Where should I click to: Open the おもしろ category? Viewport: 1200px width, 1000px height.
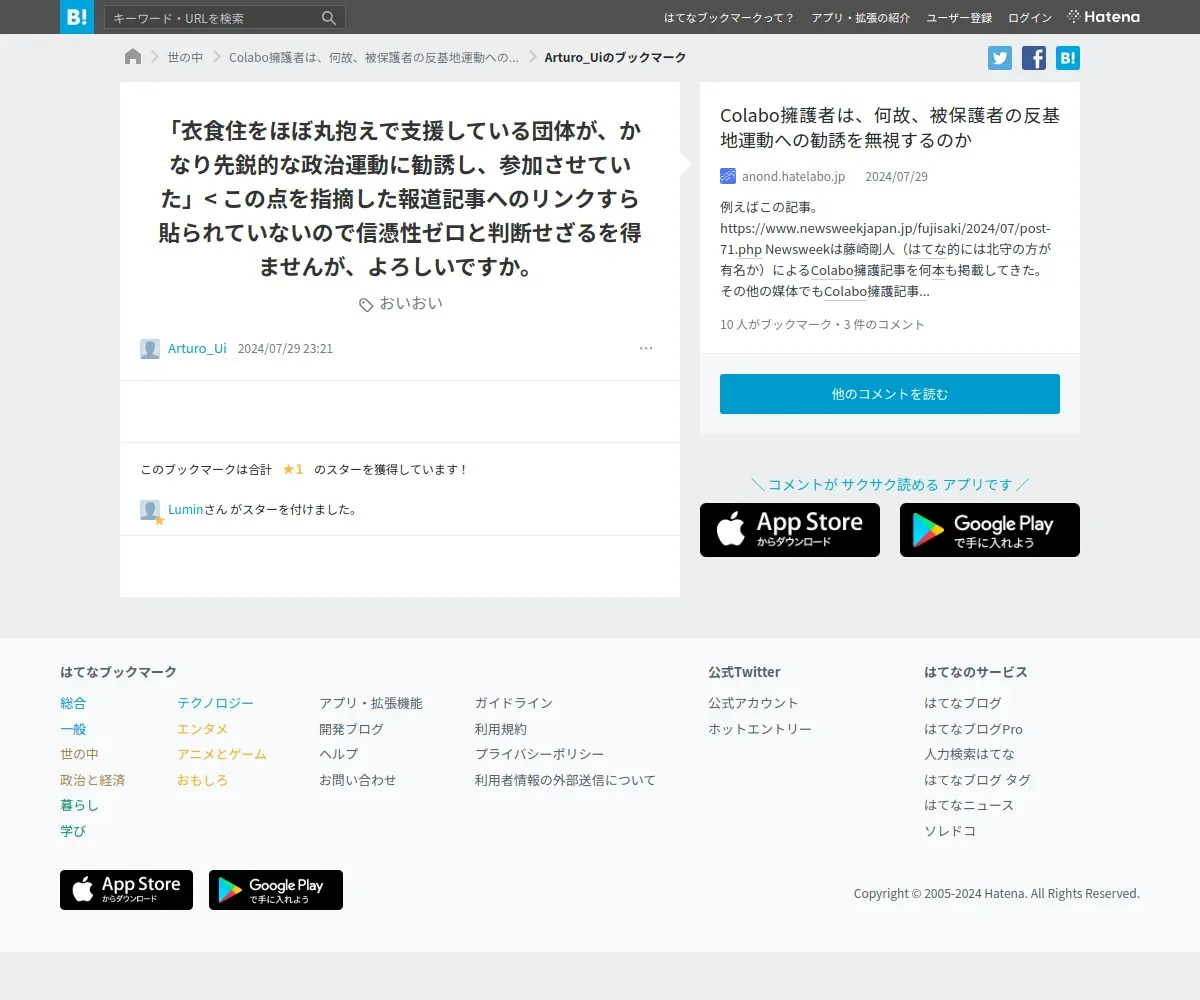(203, 780)
